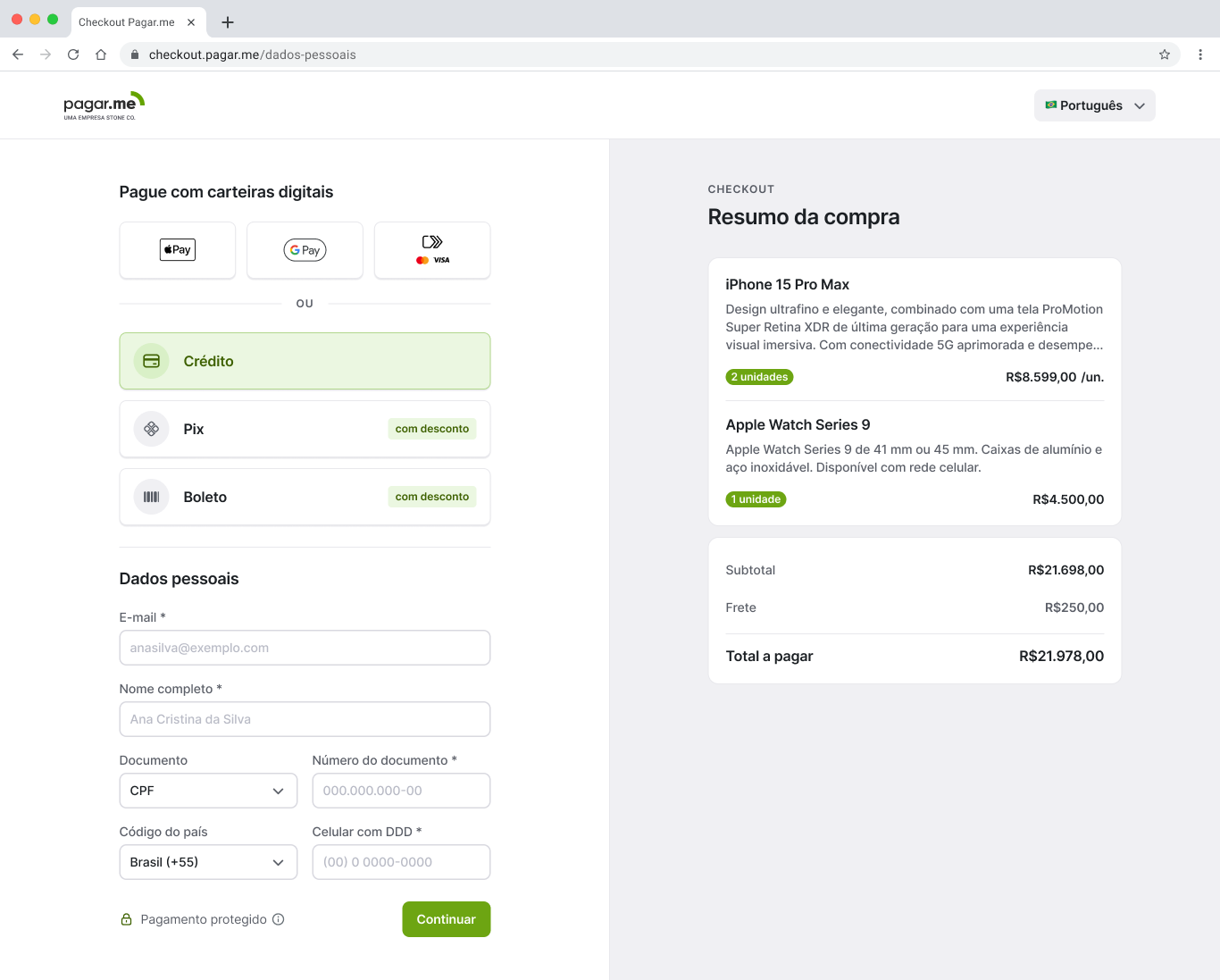Viewport: 1220px width, 980px height.
Task: Click the Pagamento protegido label
Action: pos(204,919)
